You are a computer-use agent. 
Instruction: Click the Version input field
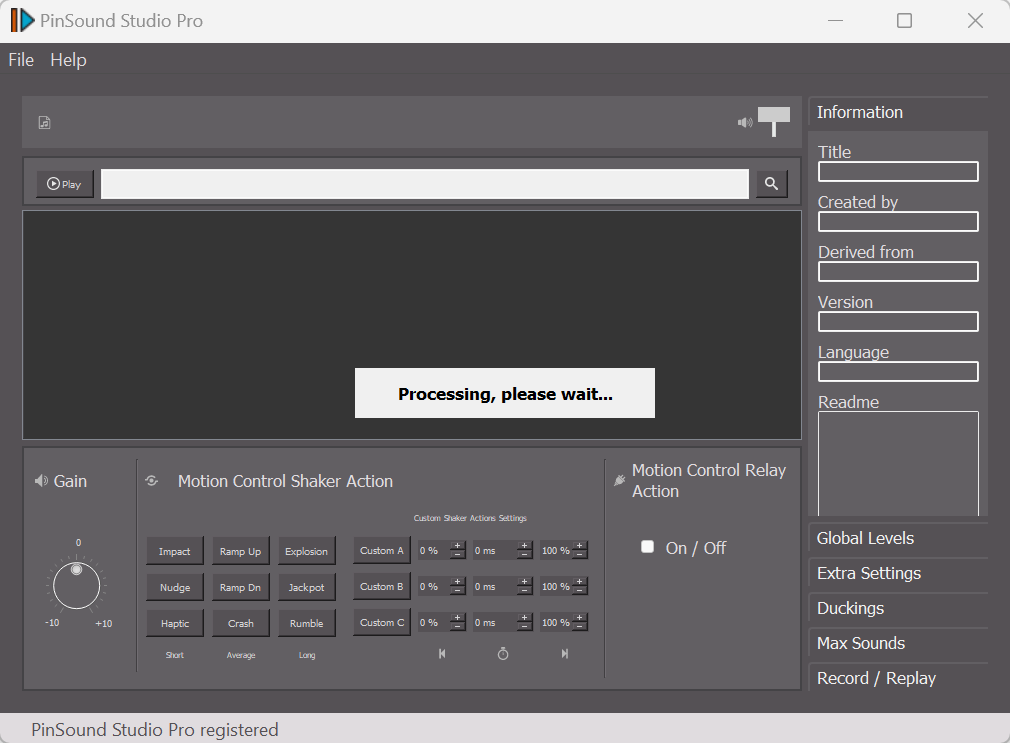point(898,322)
